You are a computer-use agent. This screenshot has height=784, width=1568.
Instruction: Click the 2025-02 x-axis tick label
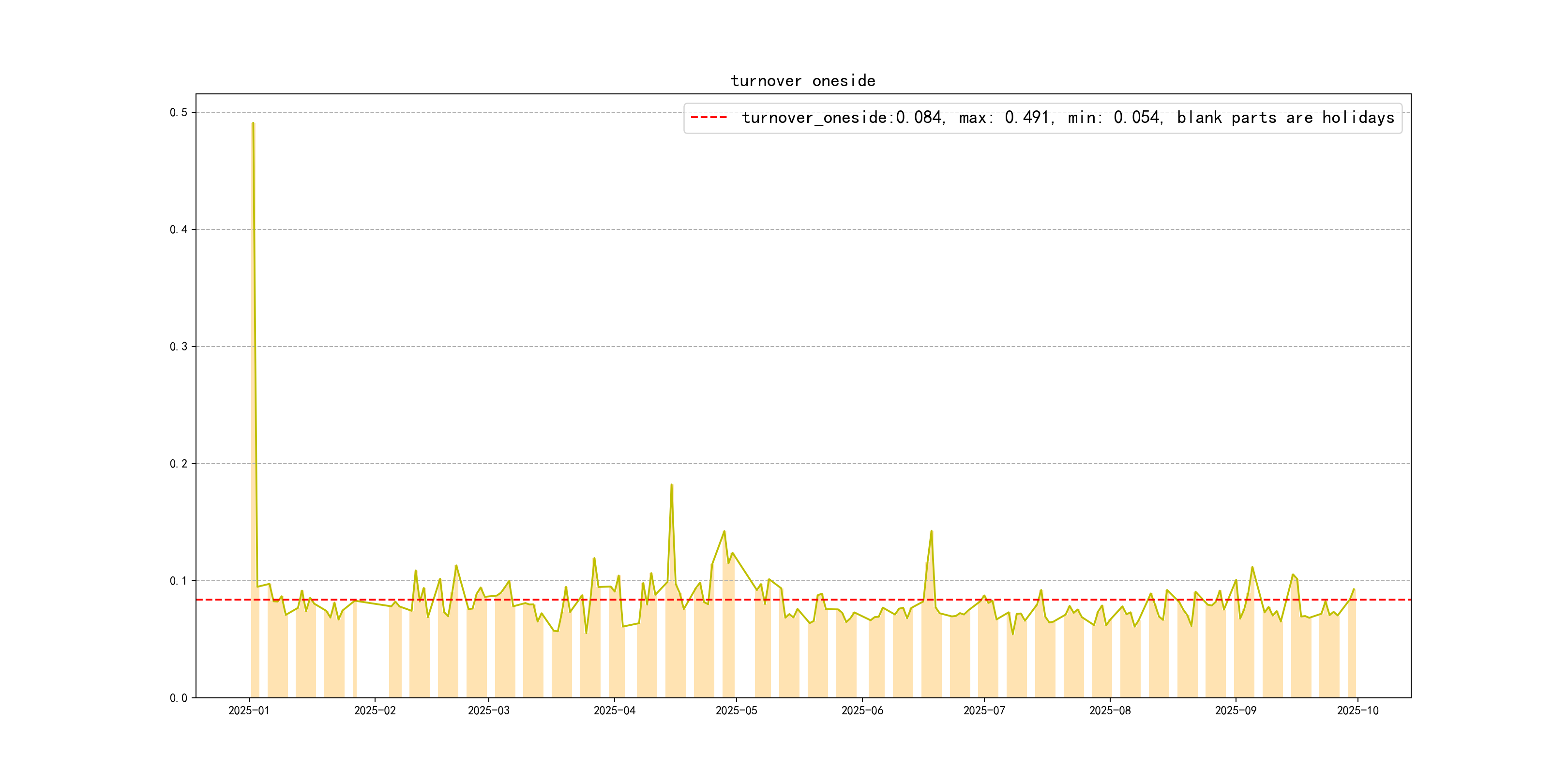(375, 710)
